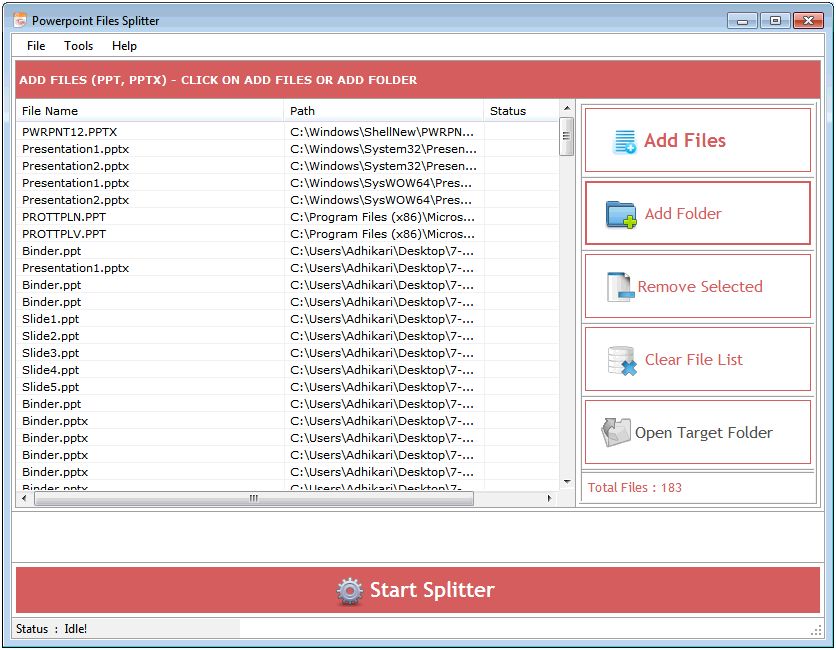Select the Slide1.ppt file row
This screenshot has height=650, width=836.
pos(288,319)
